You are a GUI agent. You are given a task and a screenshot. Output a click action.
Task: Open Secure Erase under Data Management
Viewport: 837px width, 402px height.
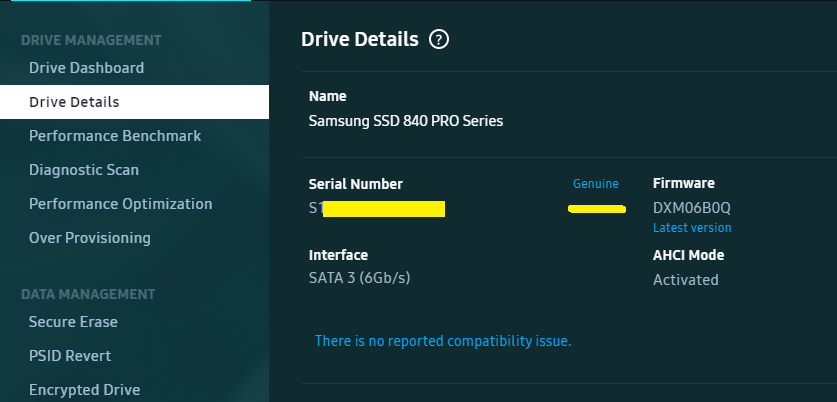[x=73, y=322]
